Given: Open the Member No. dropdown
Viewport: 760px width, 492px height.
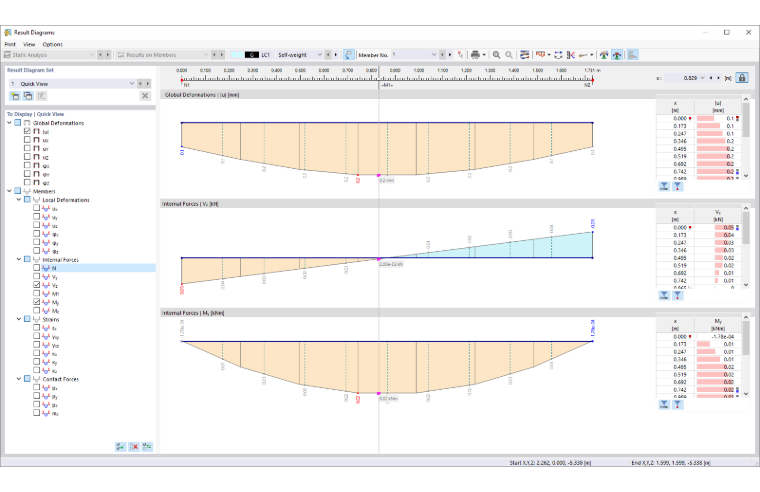Looking at the screenshot, I should pyautogui.click(x=434, y=55).
